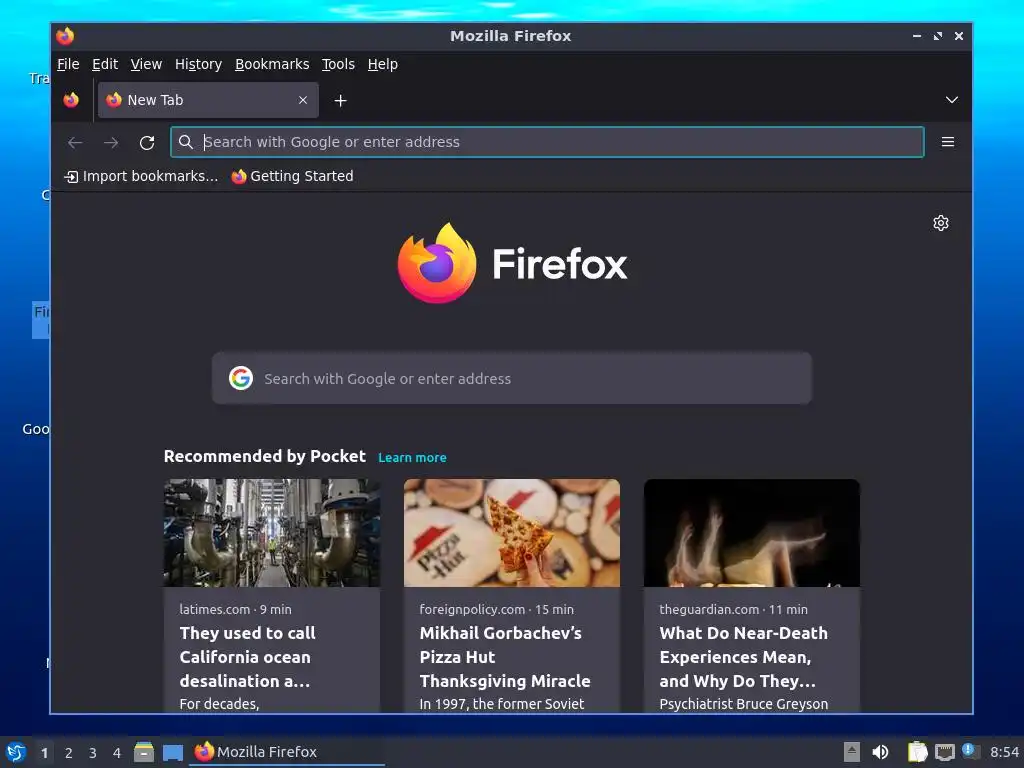Switch to workspace 2
This screenshot has height=768, width=1024.
[x=69, y=753]
